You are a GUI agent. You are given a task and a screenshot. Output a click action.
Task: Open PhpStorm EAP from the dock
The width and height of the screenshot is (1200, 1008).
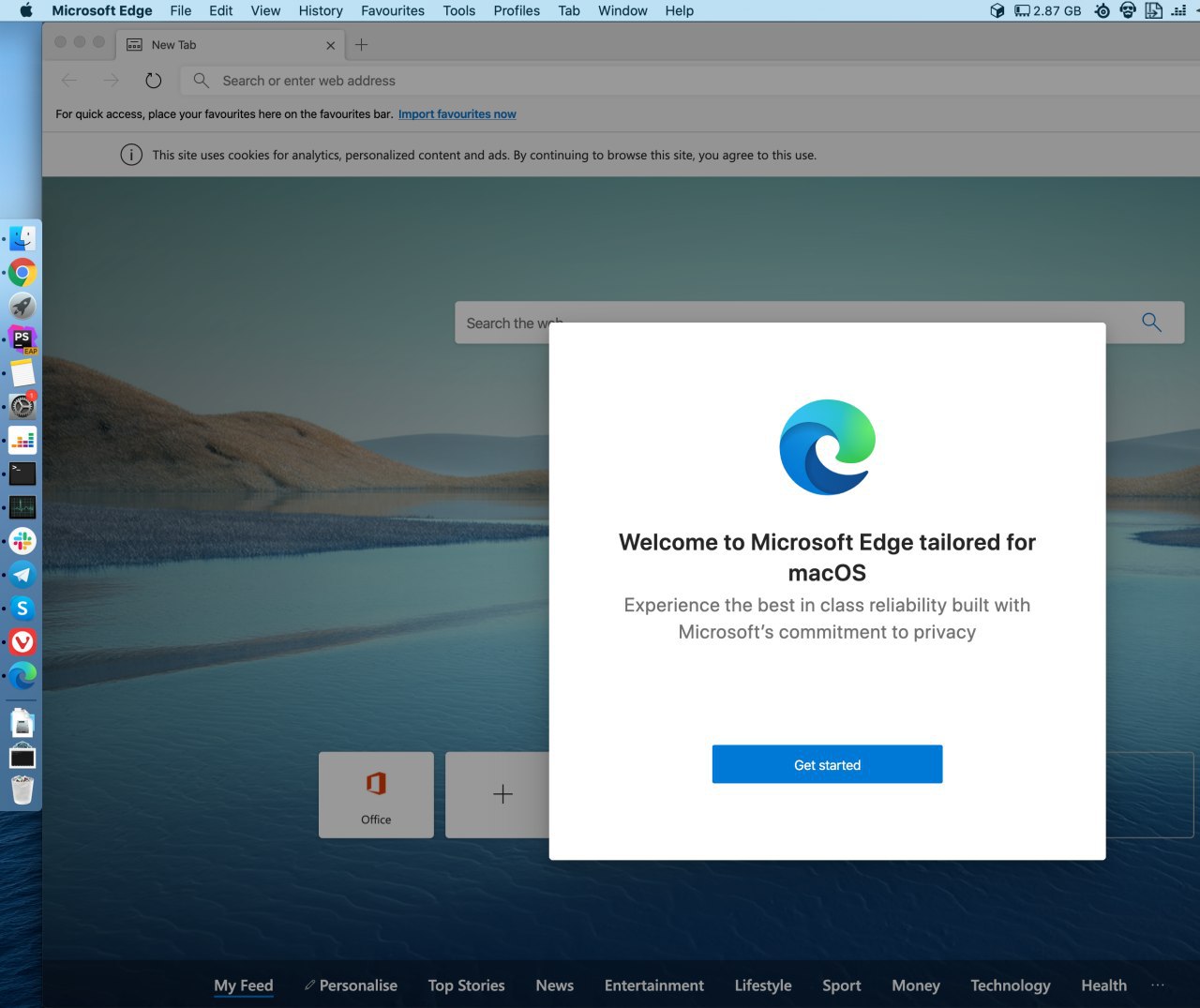pos(22,339)
